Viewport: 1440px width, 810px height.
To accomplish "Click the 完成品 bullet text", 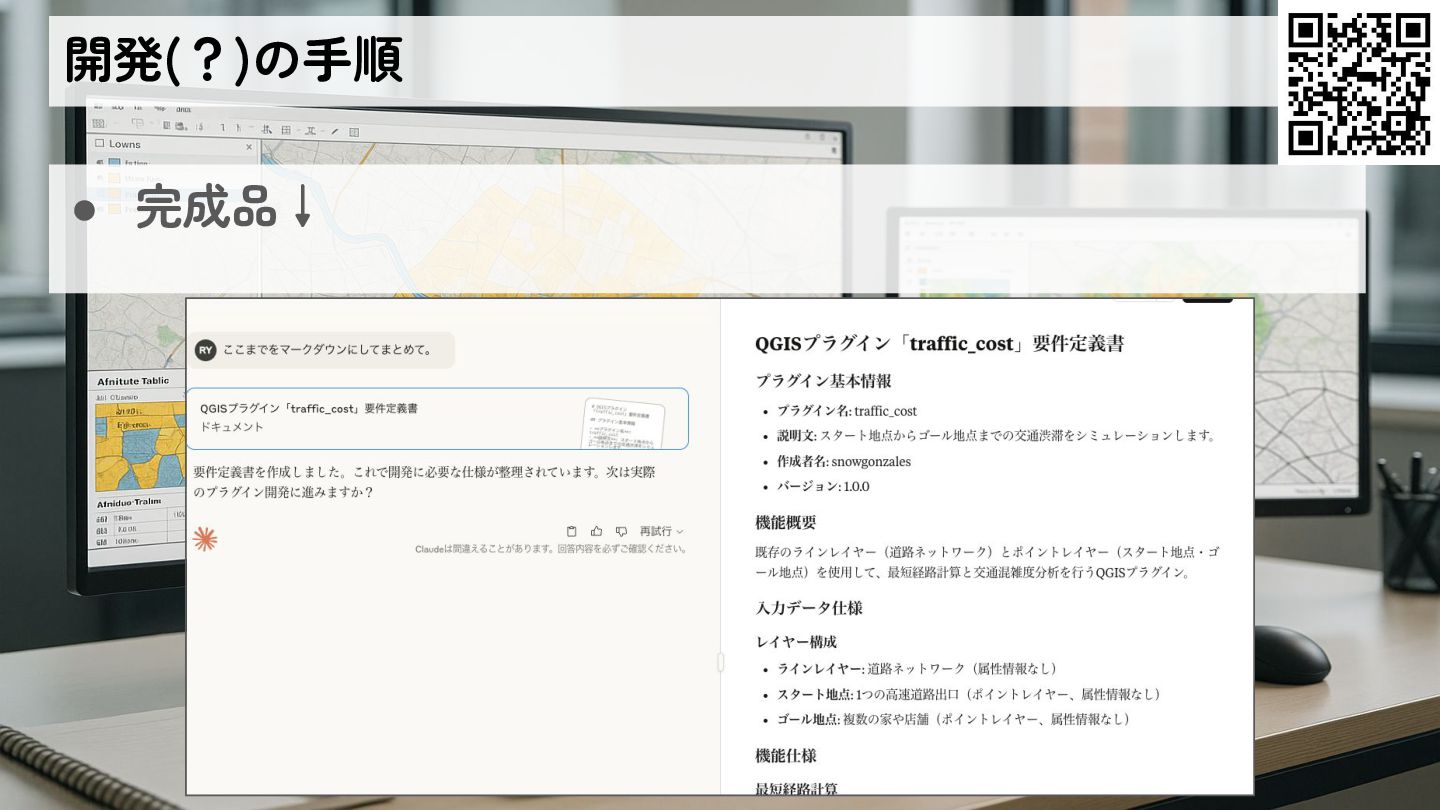I will coord(206,208).
